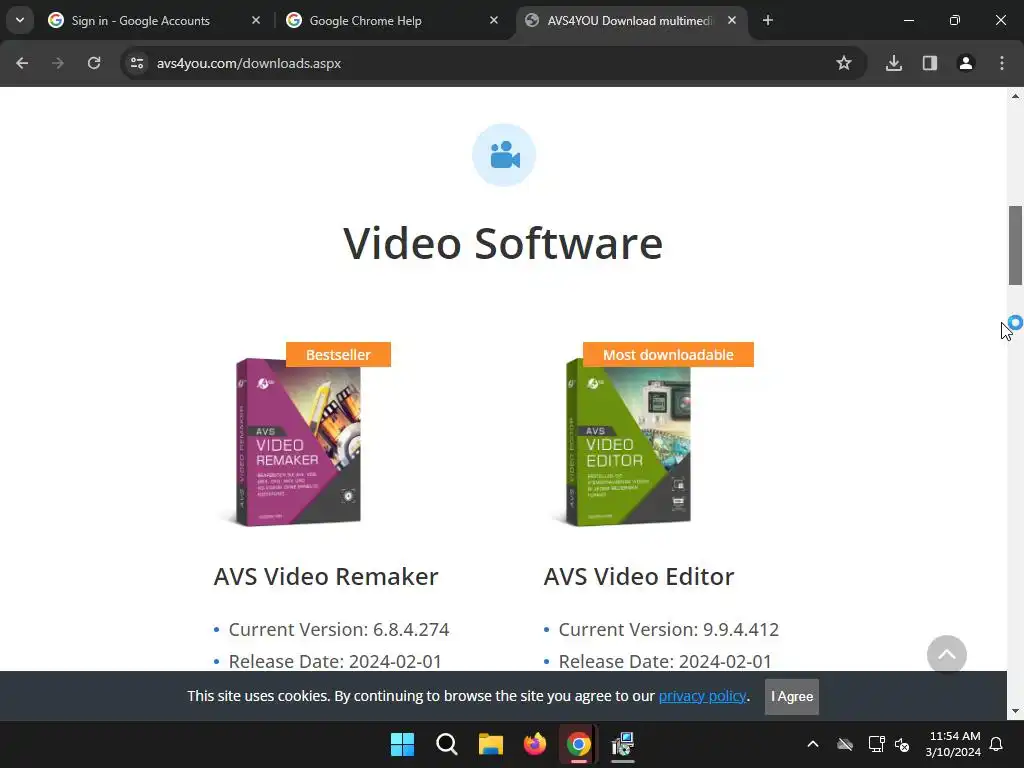Click Current Version: 9.9.4.412 text
The height and width of the screenshot is (768, 1024).
click(669, 630)
